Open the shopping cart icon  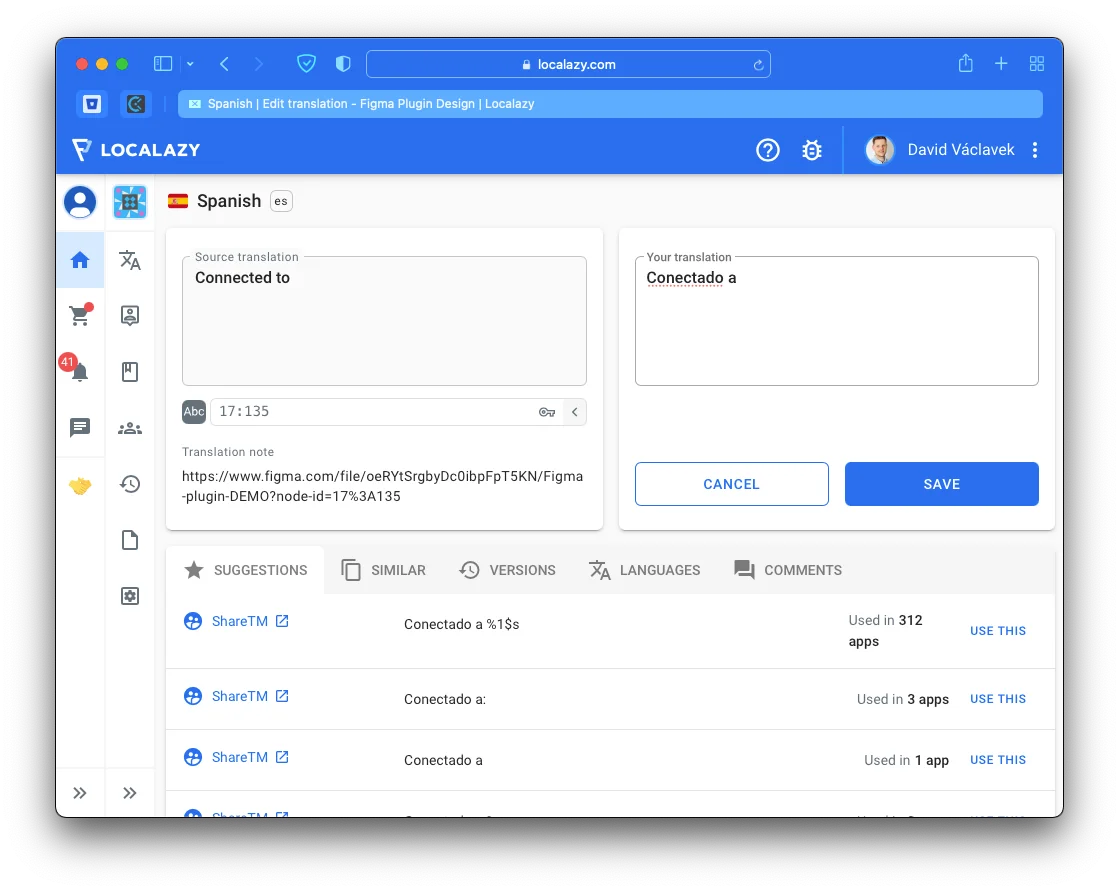coord(80,316)
